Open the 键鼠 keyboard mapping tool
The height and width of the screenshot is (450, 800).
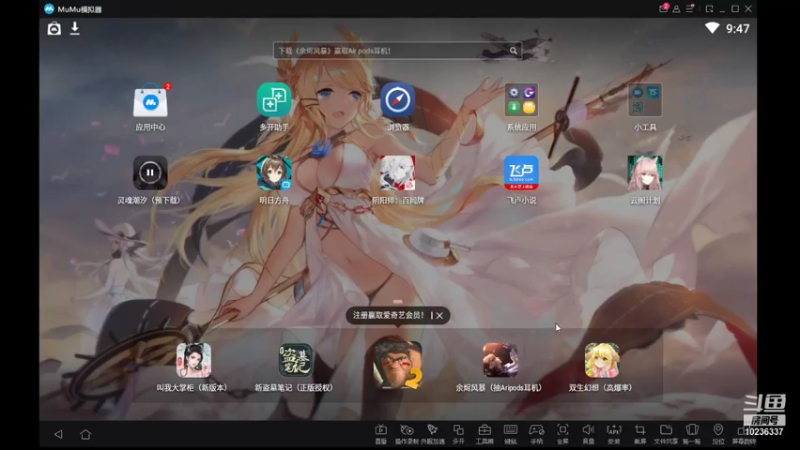(x=511, y=433)
